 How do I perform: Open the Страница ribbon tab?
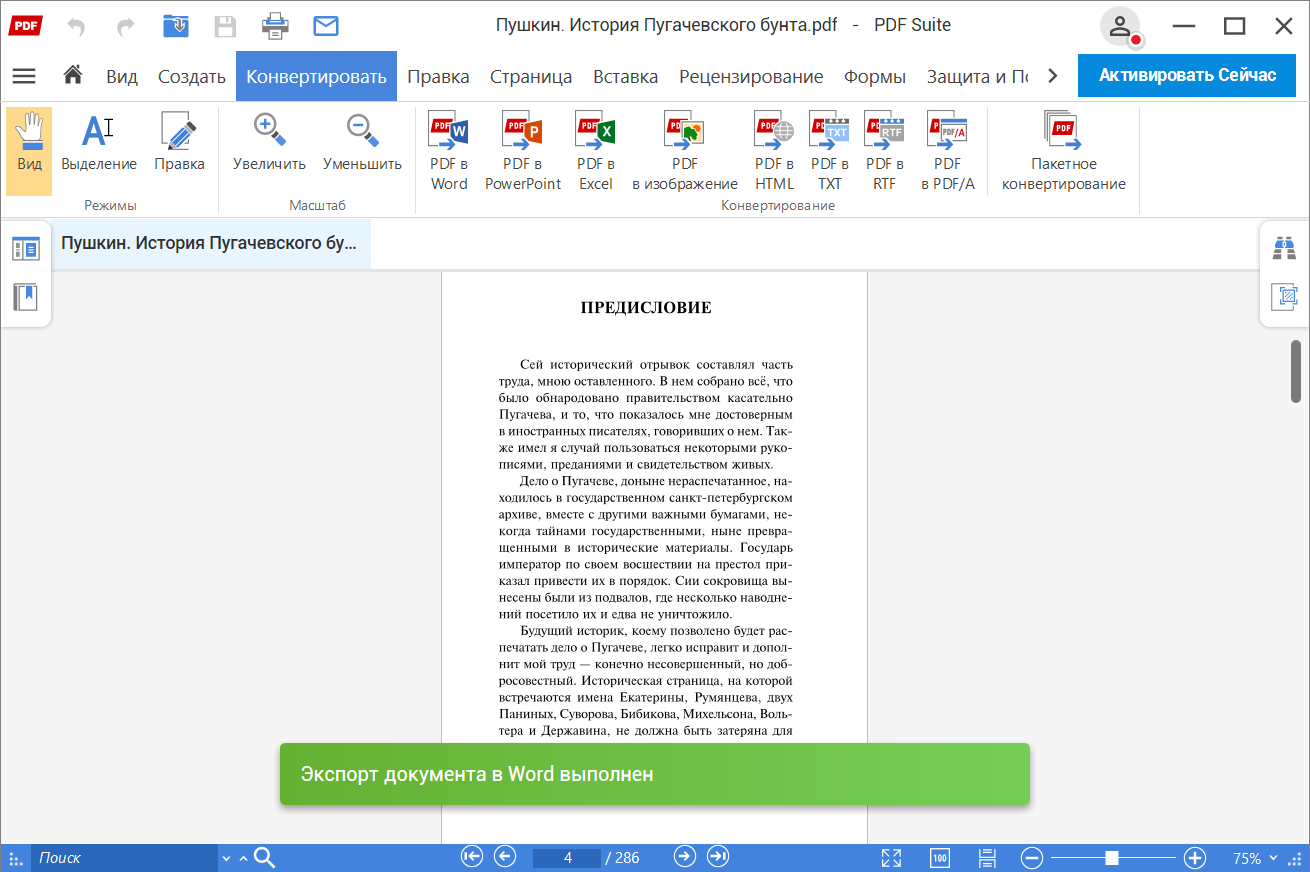tap(531, 76)
